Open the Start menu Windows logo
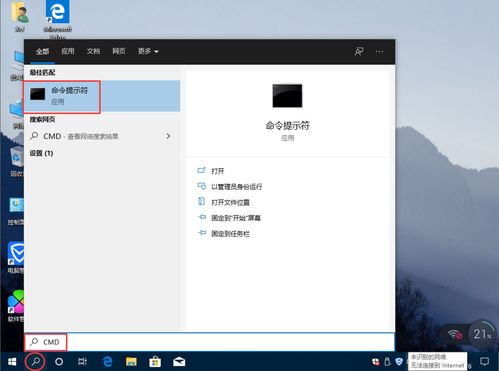This screenshot has height=371, width=499. coord(12,362)
